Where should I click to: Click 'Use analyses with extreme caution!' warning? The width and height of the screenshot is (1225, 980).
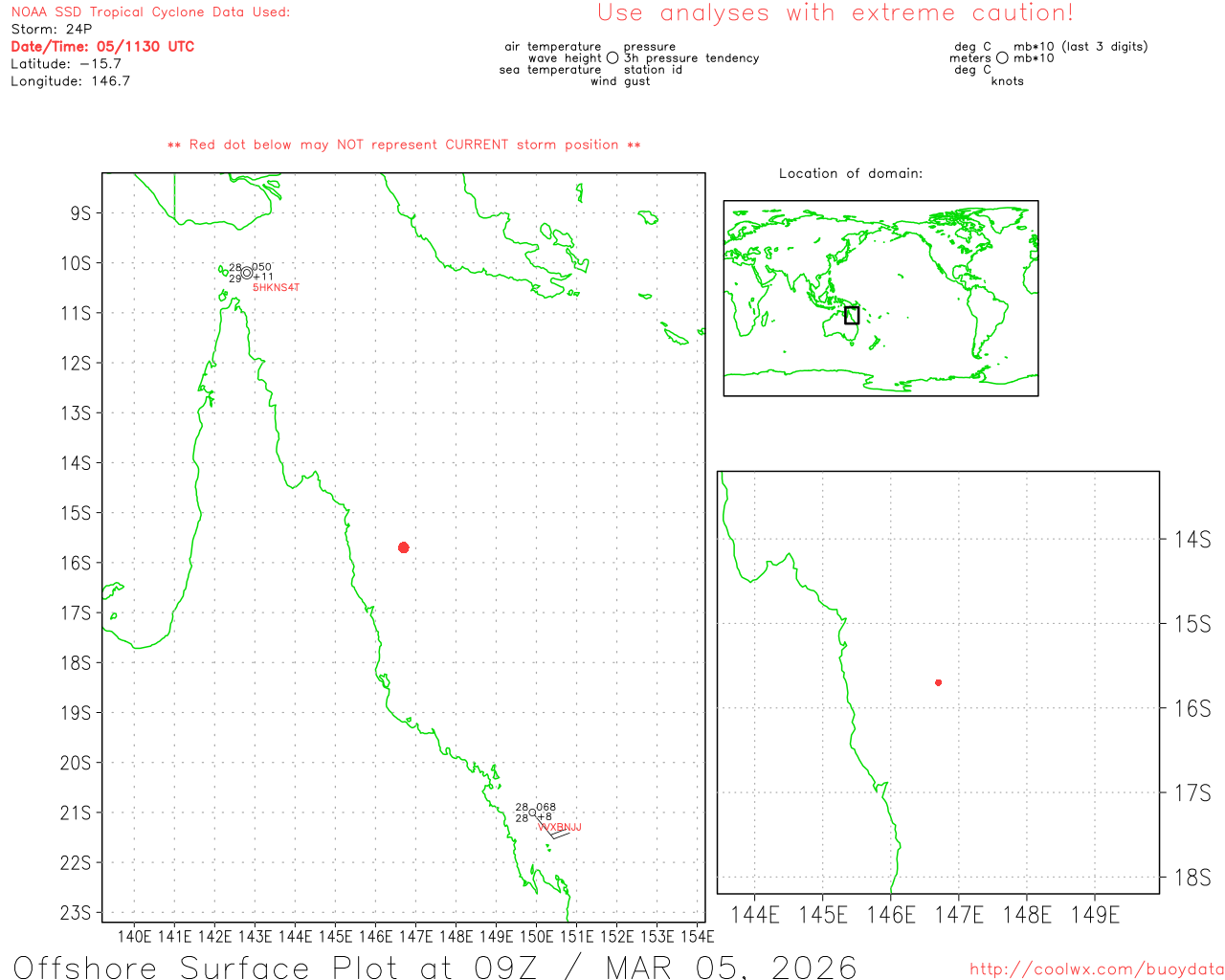point(835,13)
